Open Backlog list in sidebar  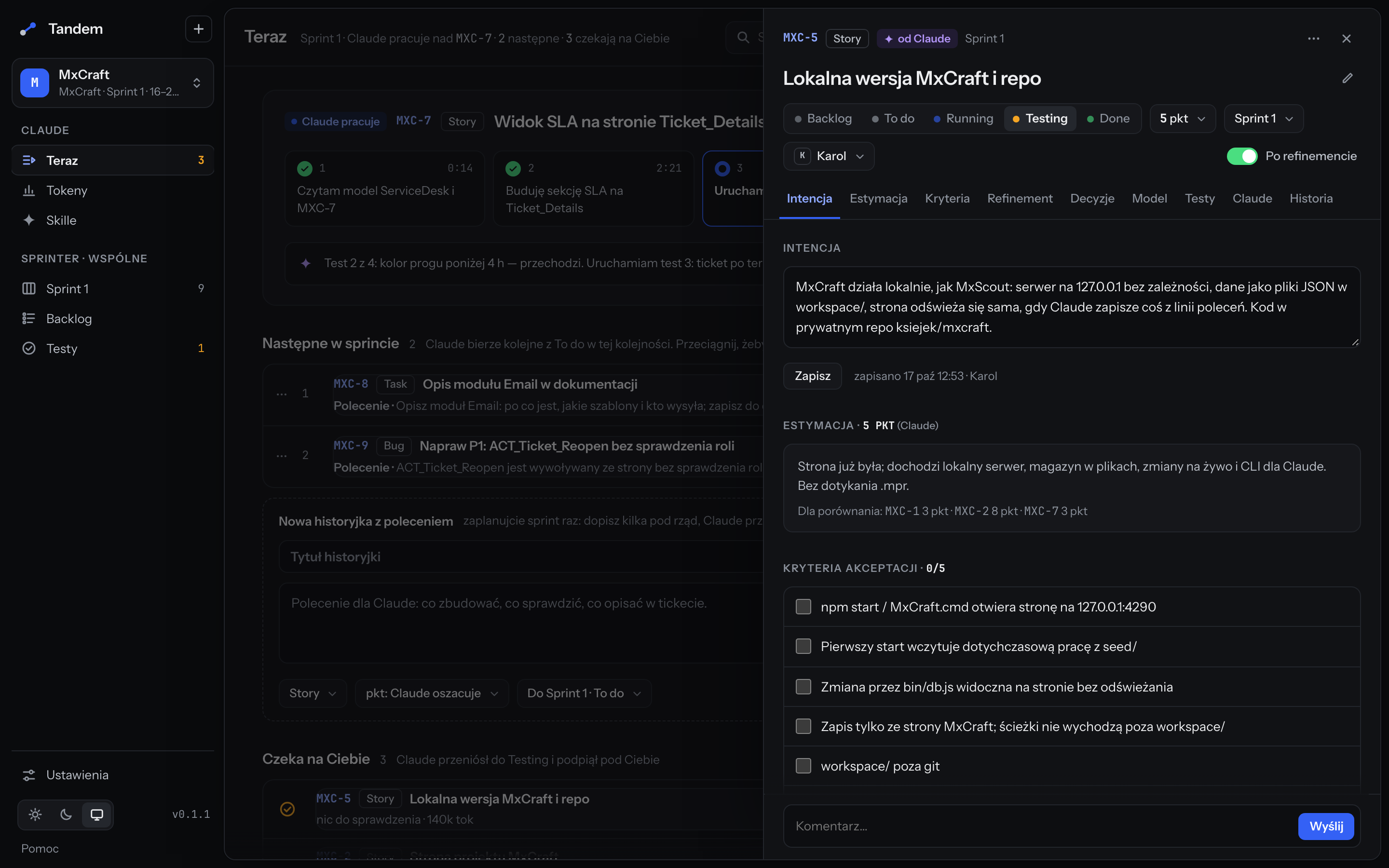(112, 318)
